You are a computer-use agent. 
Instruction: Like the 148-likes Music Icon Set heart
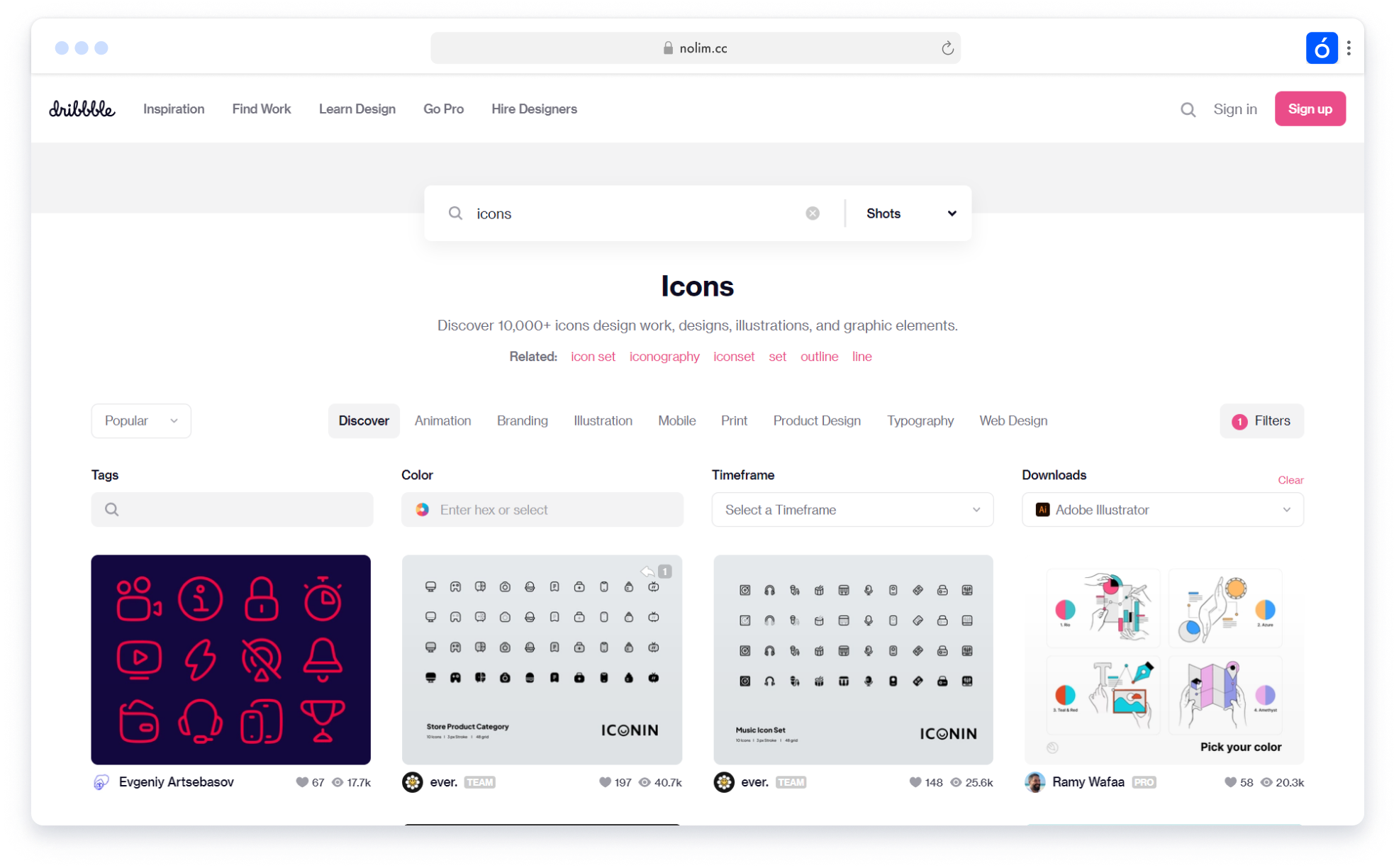[x=915, y=782]
